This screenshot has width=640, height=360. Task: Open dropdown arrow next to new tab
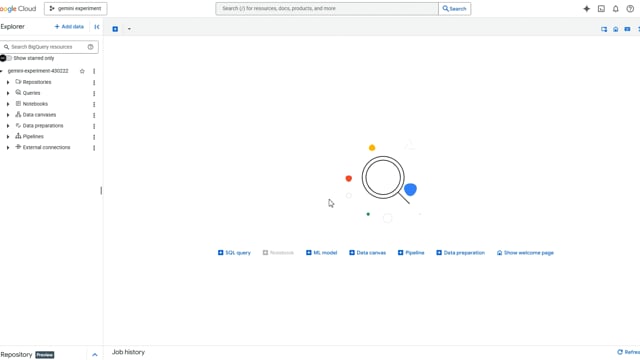(x=129, y=29)
